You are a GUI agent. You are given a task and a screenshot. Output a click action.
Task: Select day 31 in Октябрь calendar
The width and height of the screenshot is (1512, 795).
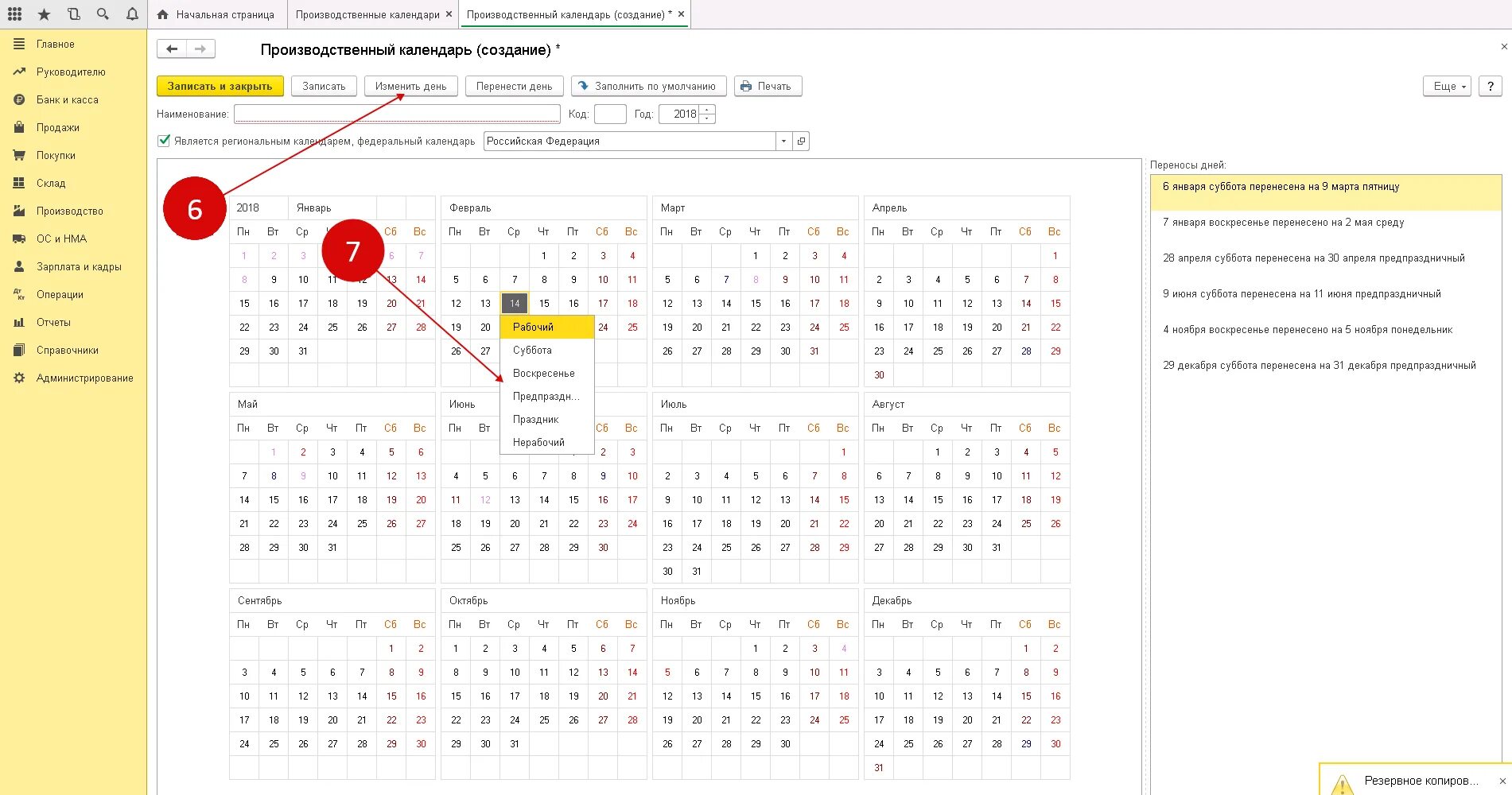[515, 744]
